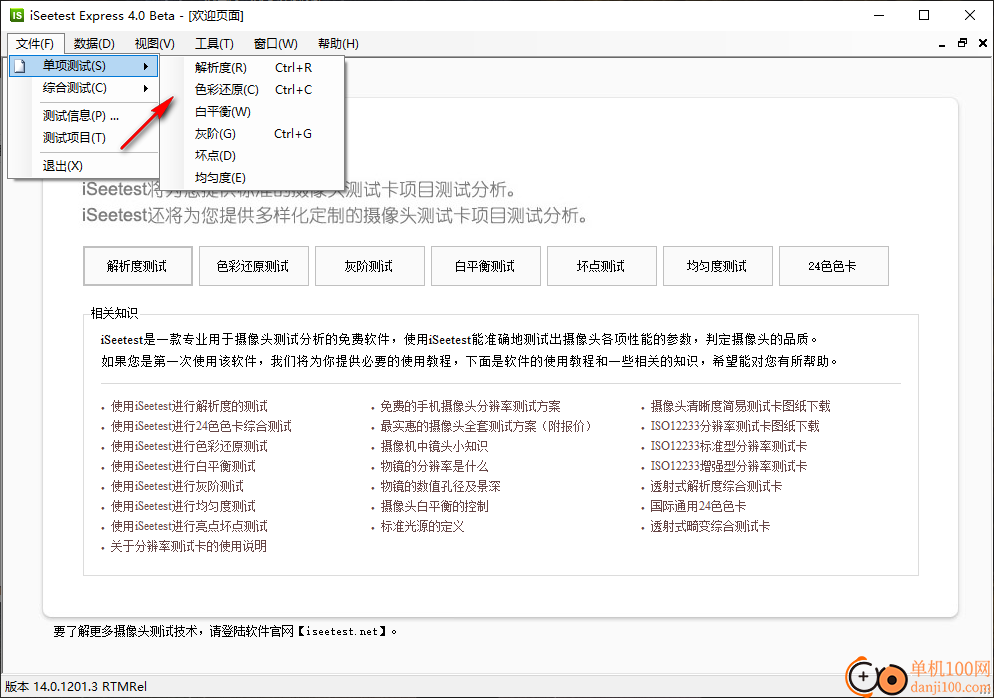Open the 数据(D) menu
The height and width of the screenshot is (698, 994).
(94, 44)
